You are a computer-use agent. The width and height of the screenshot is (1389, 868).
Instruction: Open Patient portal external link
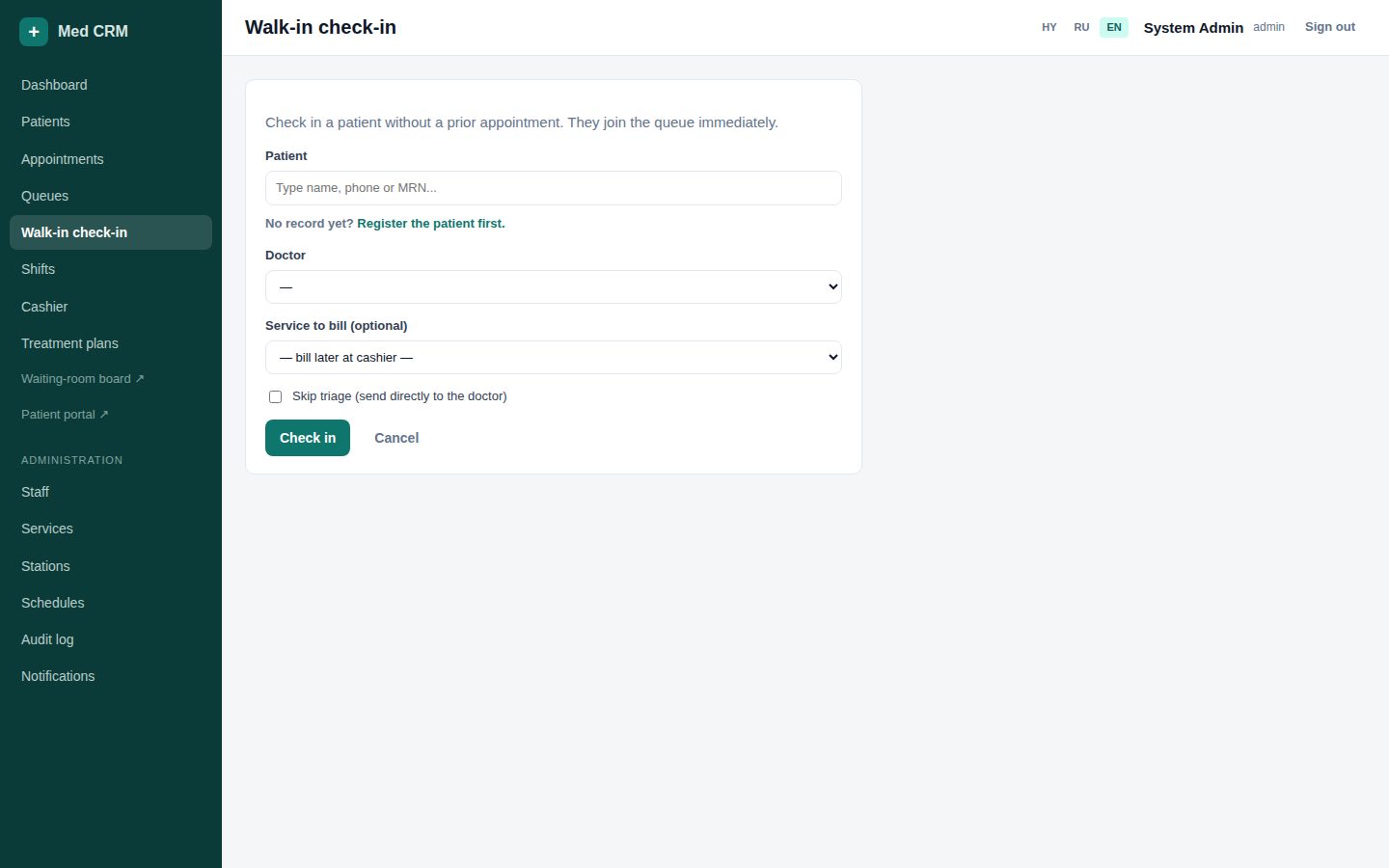[65, 415]
